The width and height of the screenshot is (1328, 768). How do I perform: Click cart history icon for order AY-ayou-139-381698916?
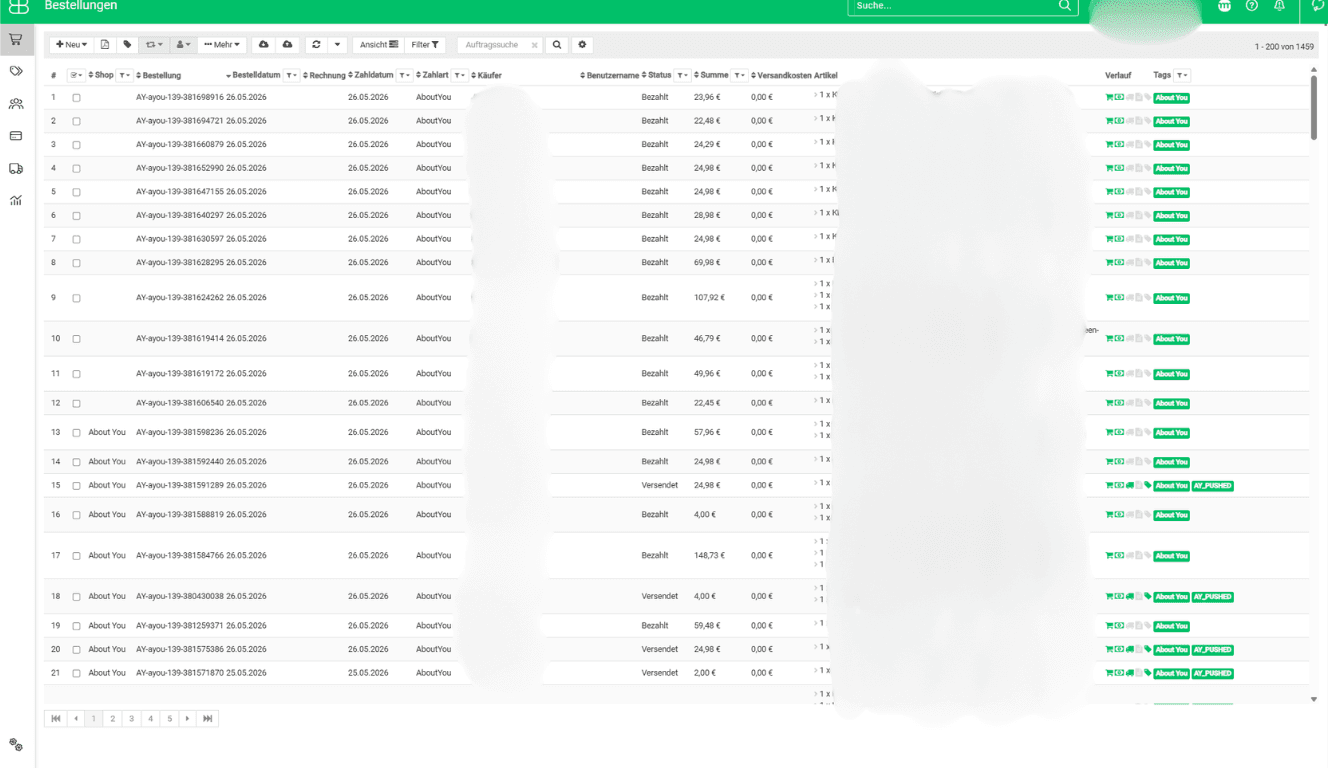point(1109,98)
